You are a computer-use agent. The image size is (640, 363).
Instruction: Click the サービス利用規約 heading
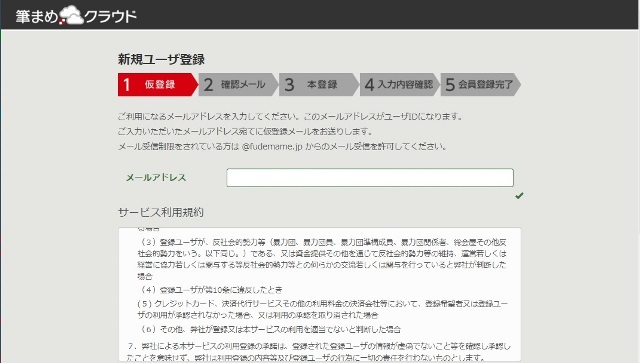(x=160, y=212)
